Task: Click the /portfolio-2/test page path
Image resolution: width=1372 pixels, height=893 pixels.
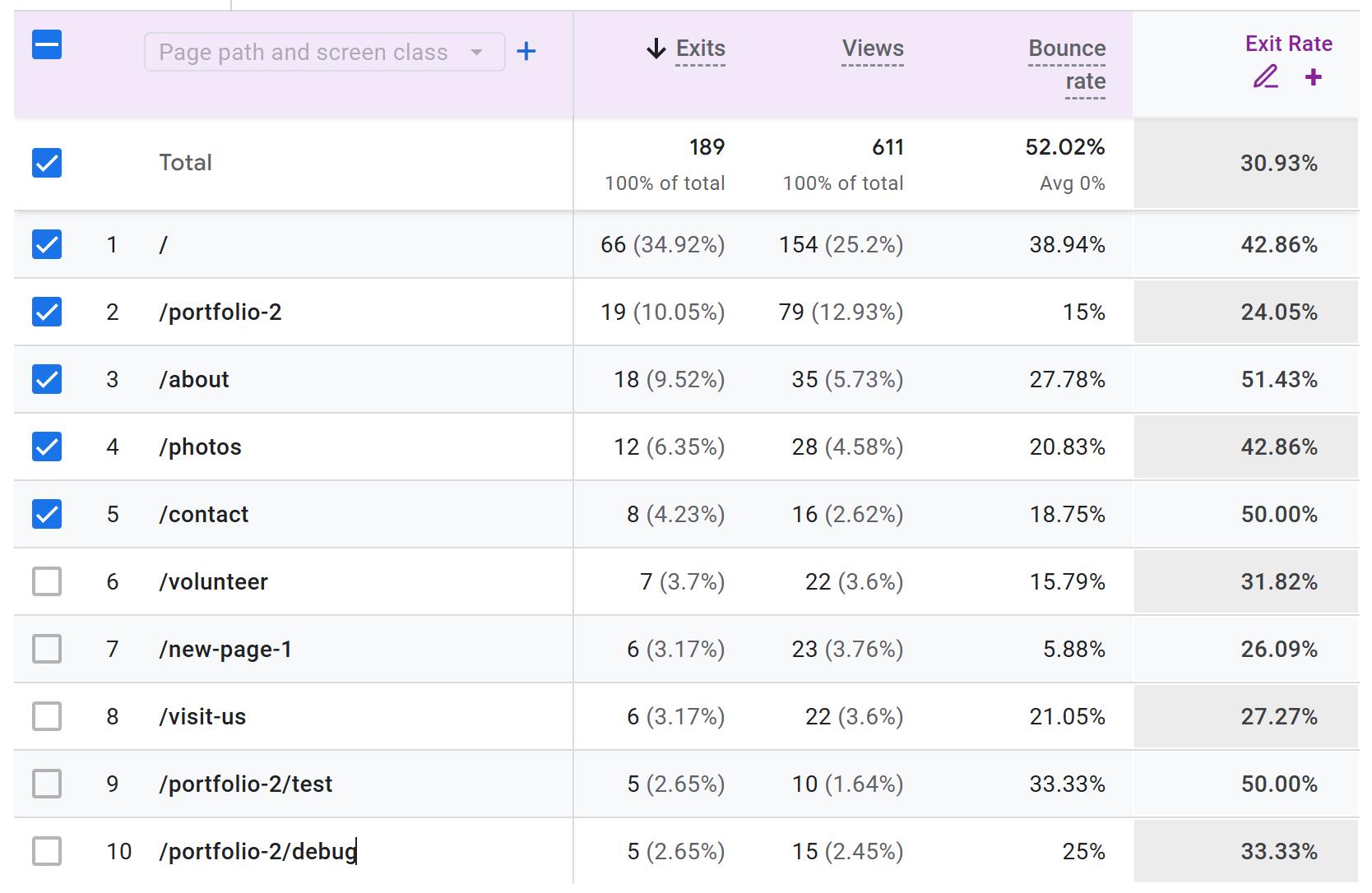Action: pyautogui.click(x=247, y=784)
